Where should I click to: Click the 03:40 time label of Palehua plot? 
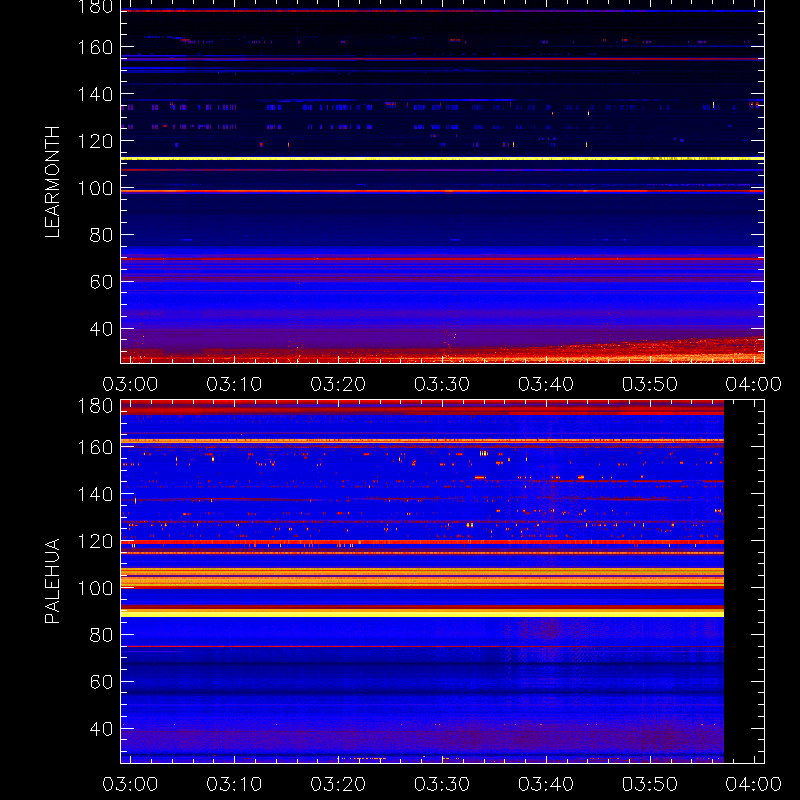click(x=546, y=784)
